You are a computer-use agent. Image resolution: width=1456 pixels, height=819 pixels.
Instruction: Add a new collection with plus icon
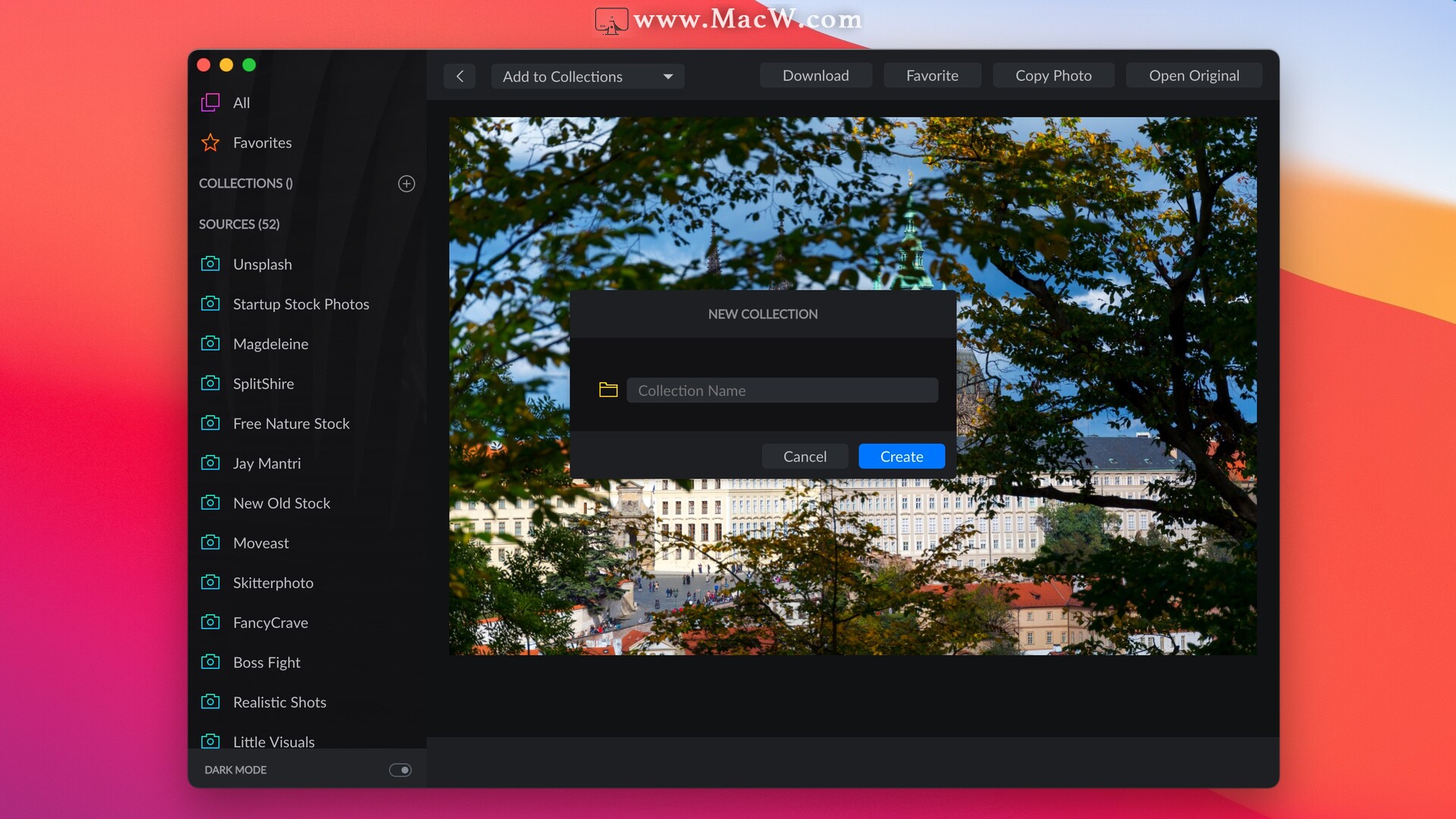(406, 184)
